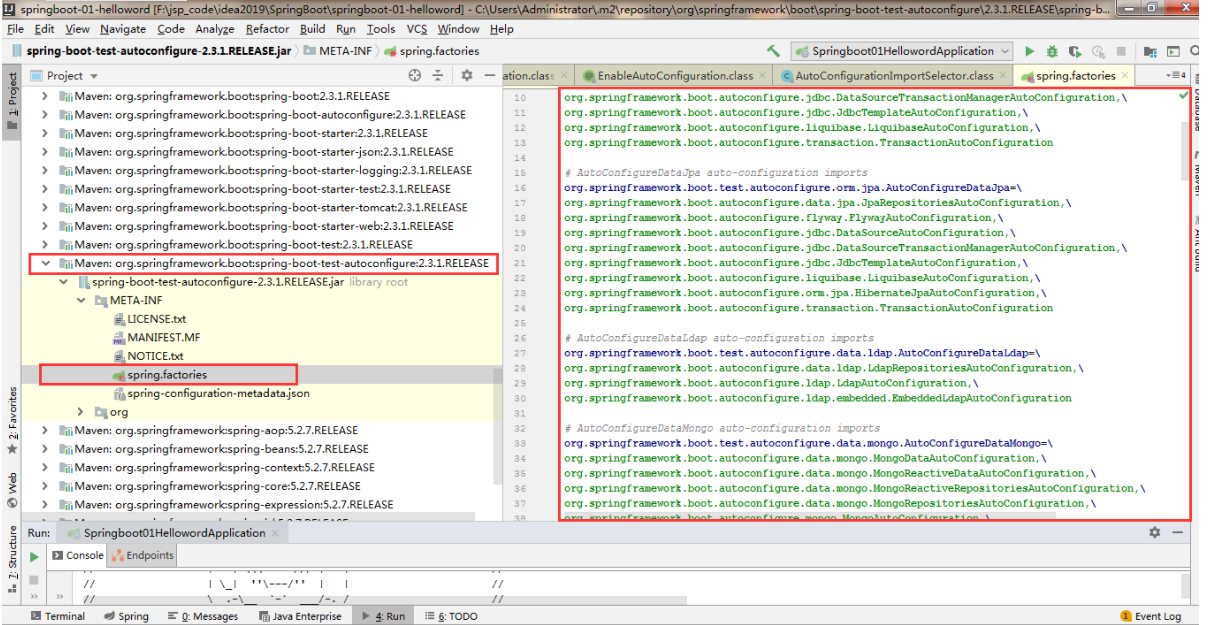Click the collapse all icon in Project panel
The height and width of the screenshot is (625, 1221).
click(x=437, y=75)
